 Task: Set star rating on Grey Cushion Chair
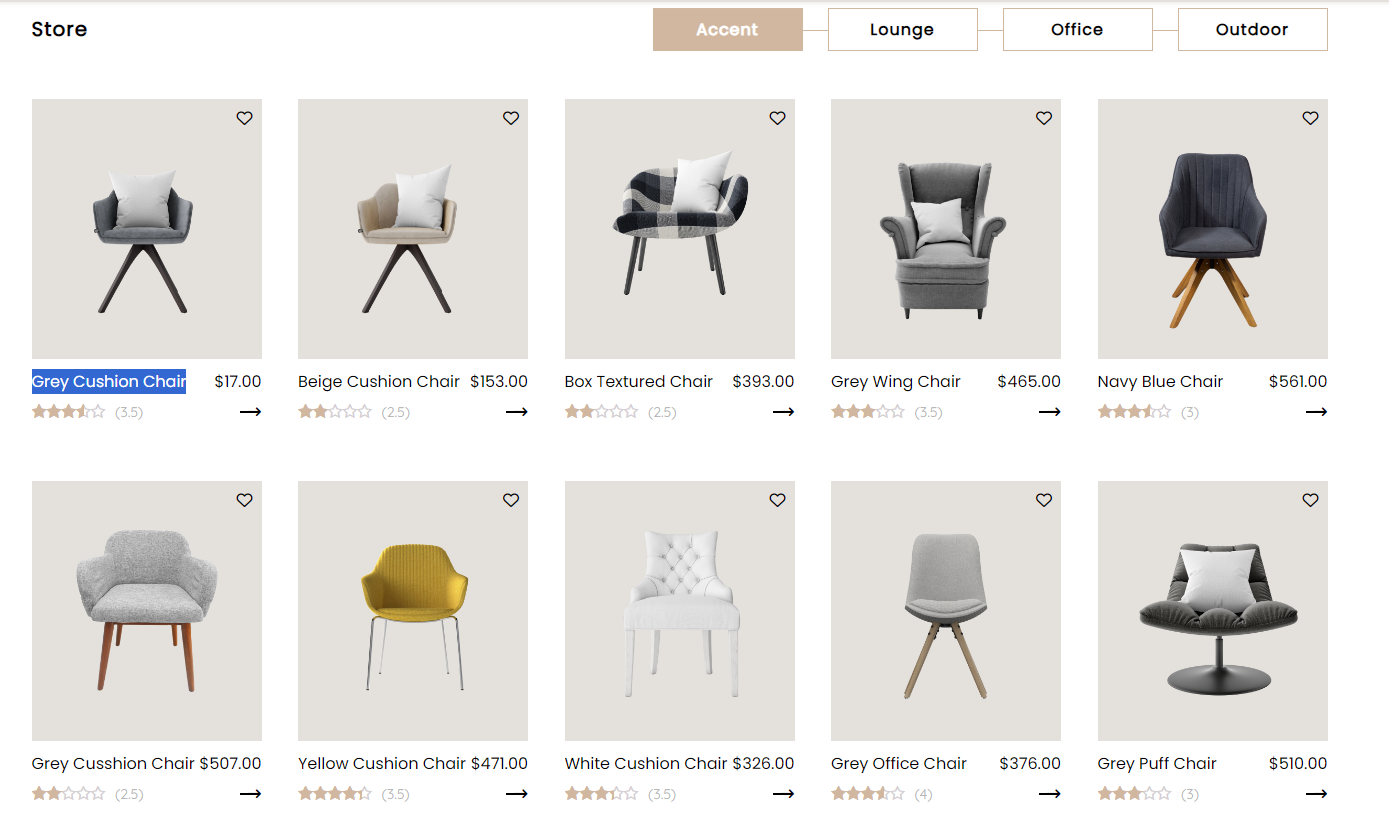point(68,412)
